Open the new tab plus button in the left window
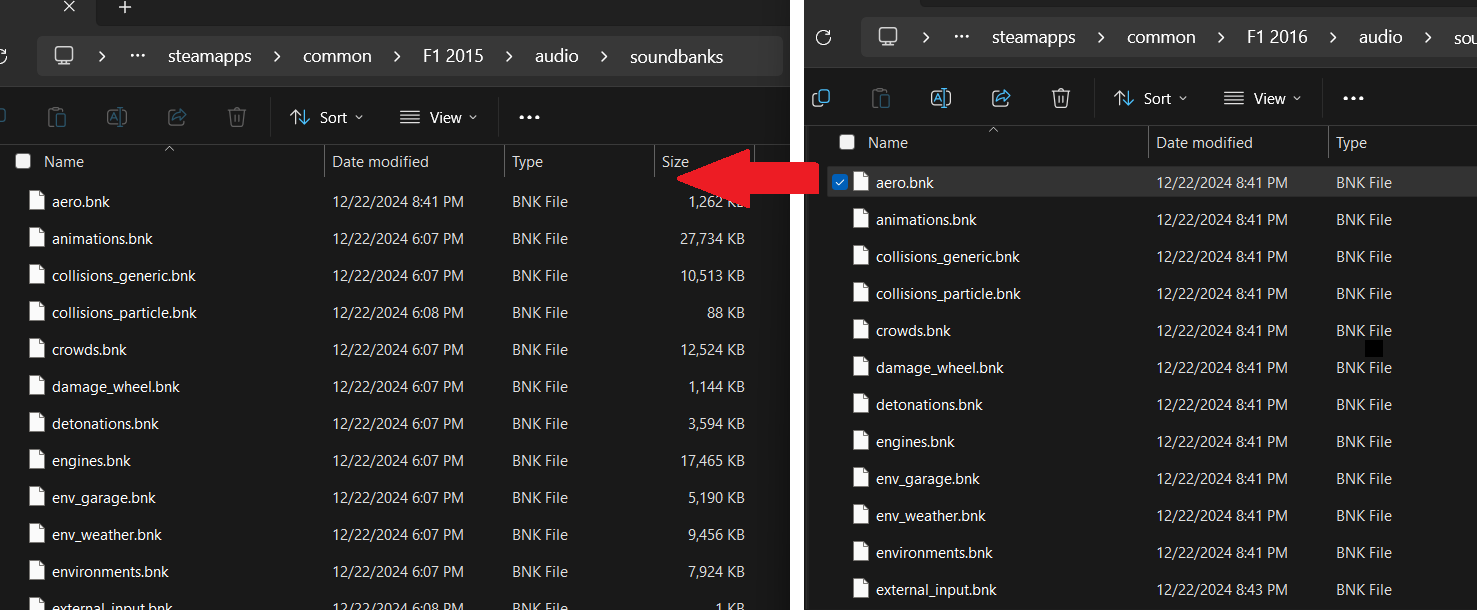The height and width of the screenshot is (610, 1477). (x=125, y=8)
